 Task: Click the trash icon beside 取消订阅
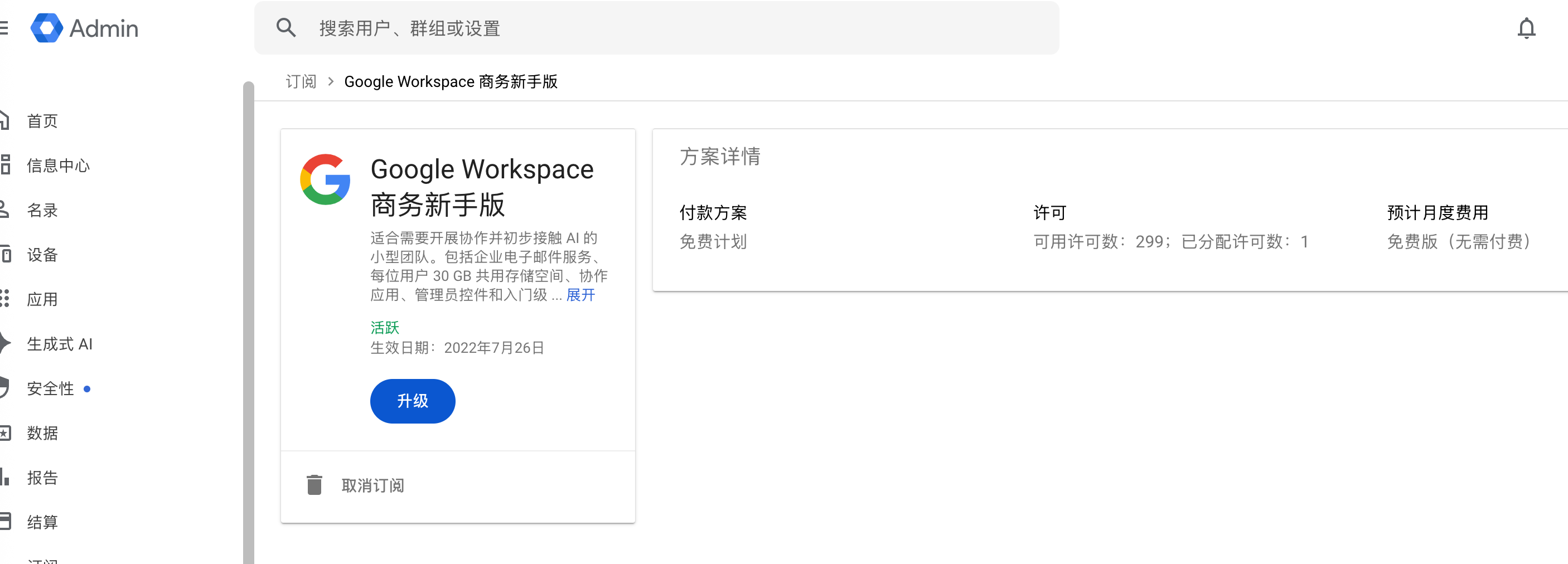coord(314,485)
